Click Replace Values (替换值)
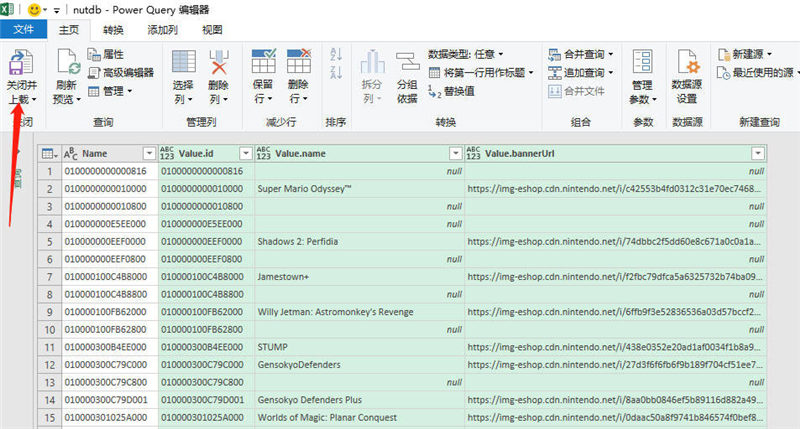Image resolution: width=800 pixels, height=429 pixels. click(x=452, y=91)
